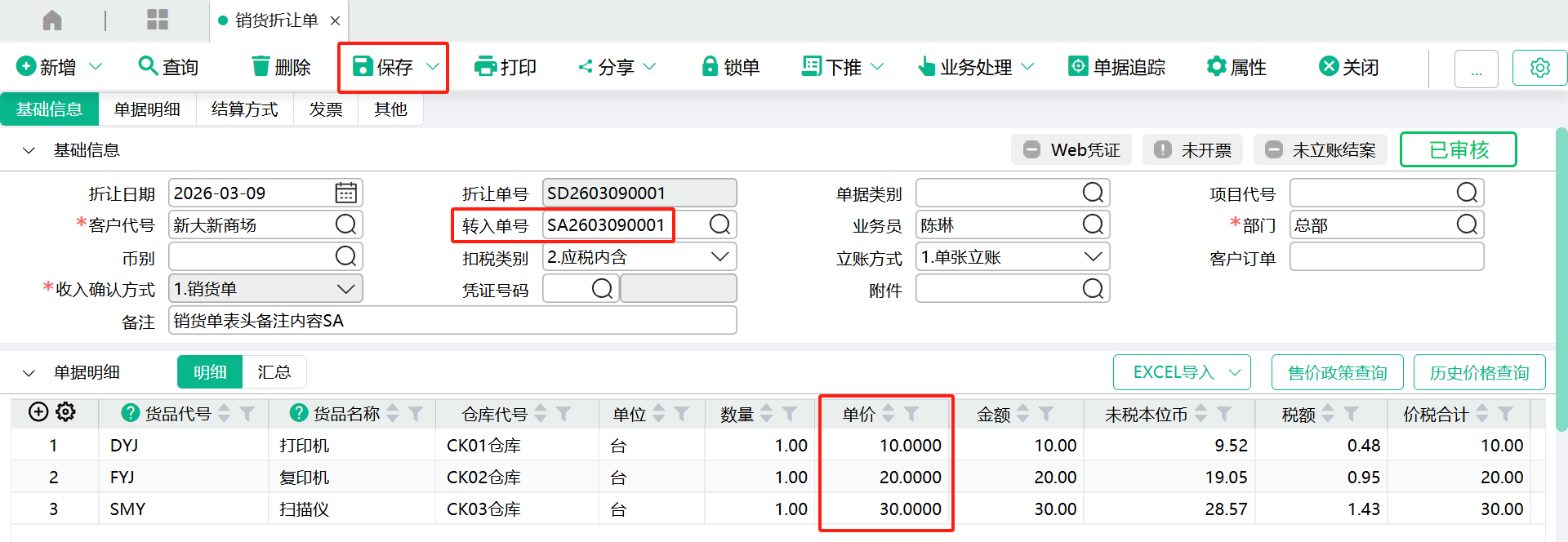Collapse the 基础信息 section
Image resolution: width=1568 pixels, height=542 pixels.
pos(29,150)
